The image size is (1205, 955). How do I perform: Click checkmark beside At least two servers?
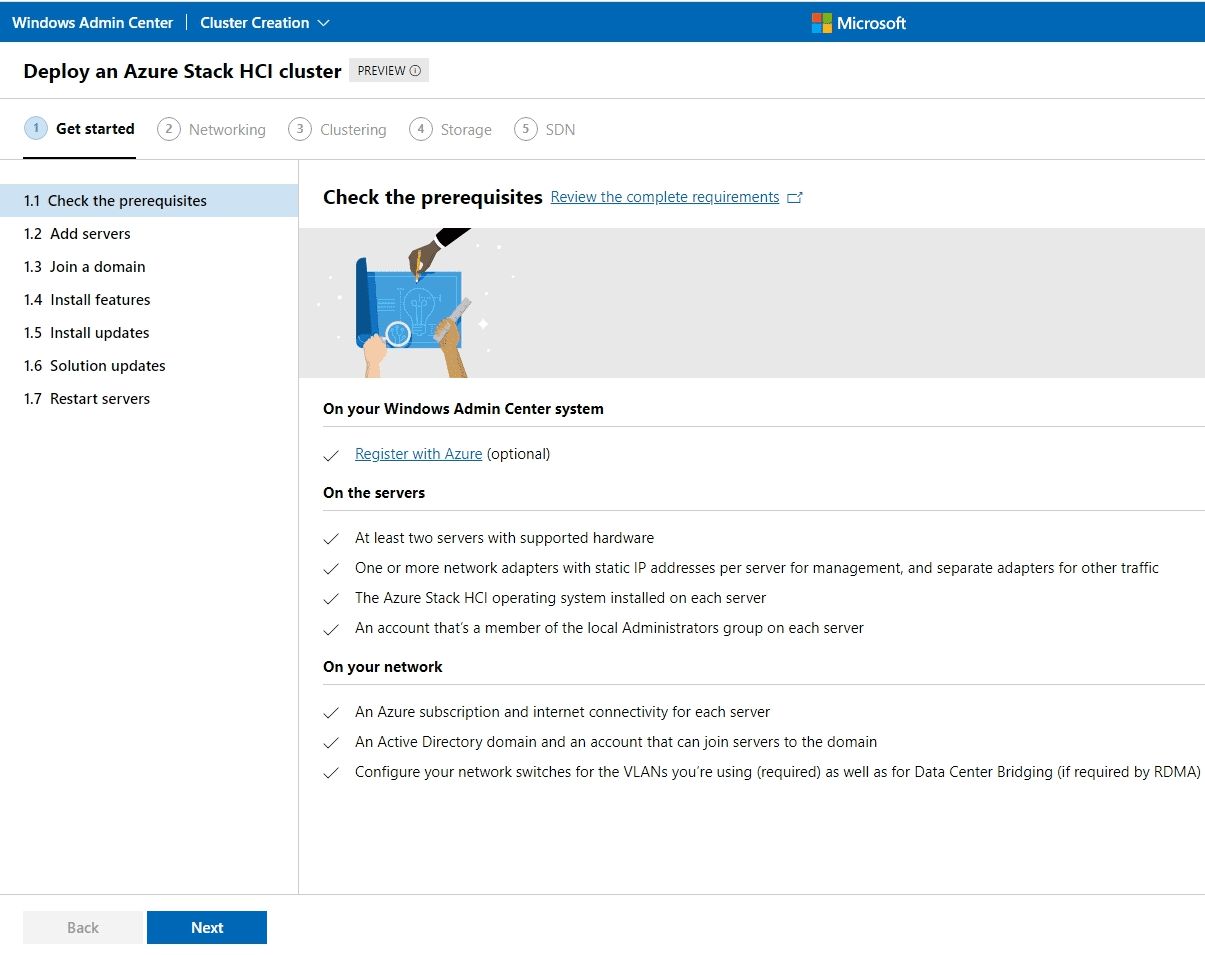tap(331, 539)
